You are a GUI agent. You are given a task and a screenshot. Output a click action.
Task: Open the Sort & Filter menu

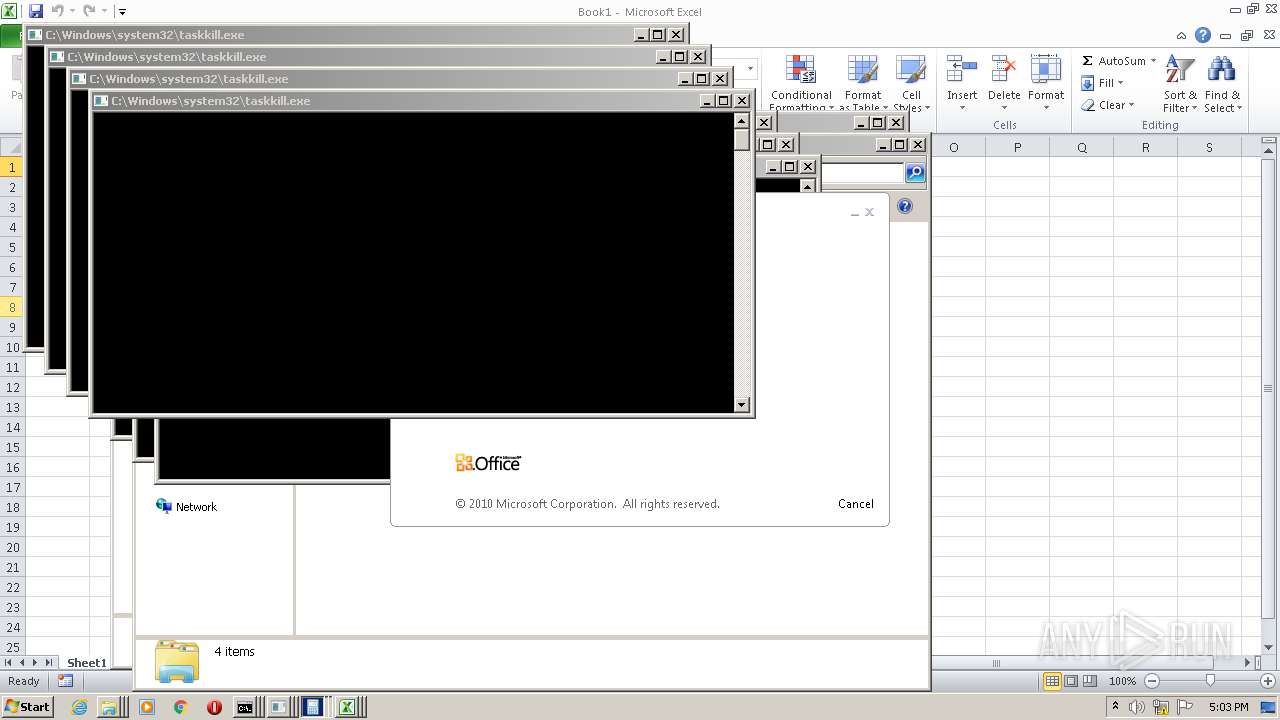[1180, 84]
